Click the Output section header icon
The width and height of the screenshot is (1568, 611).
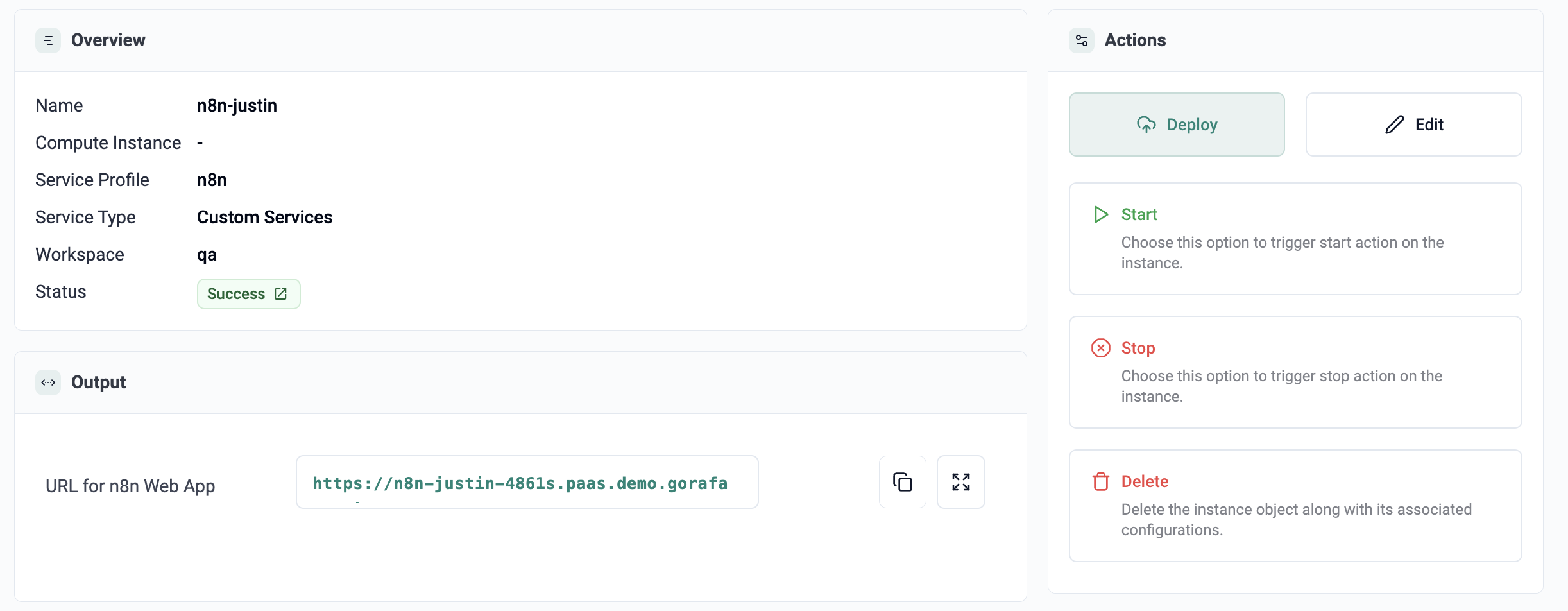coord(48,383)
